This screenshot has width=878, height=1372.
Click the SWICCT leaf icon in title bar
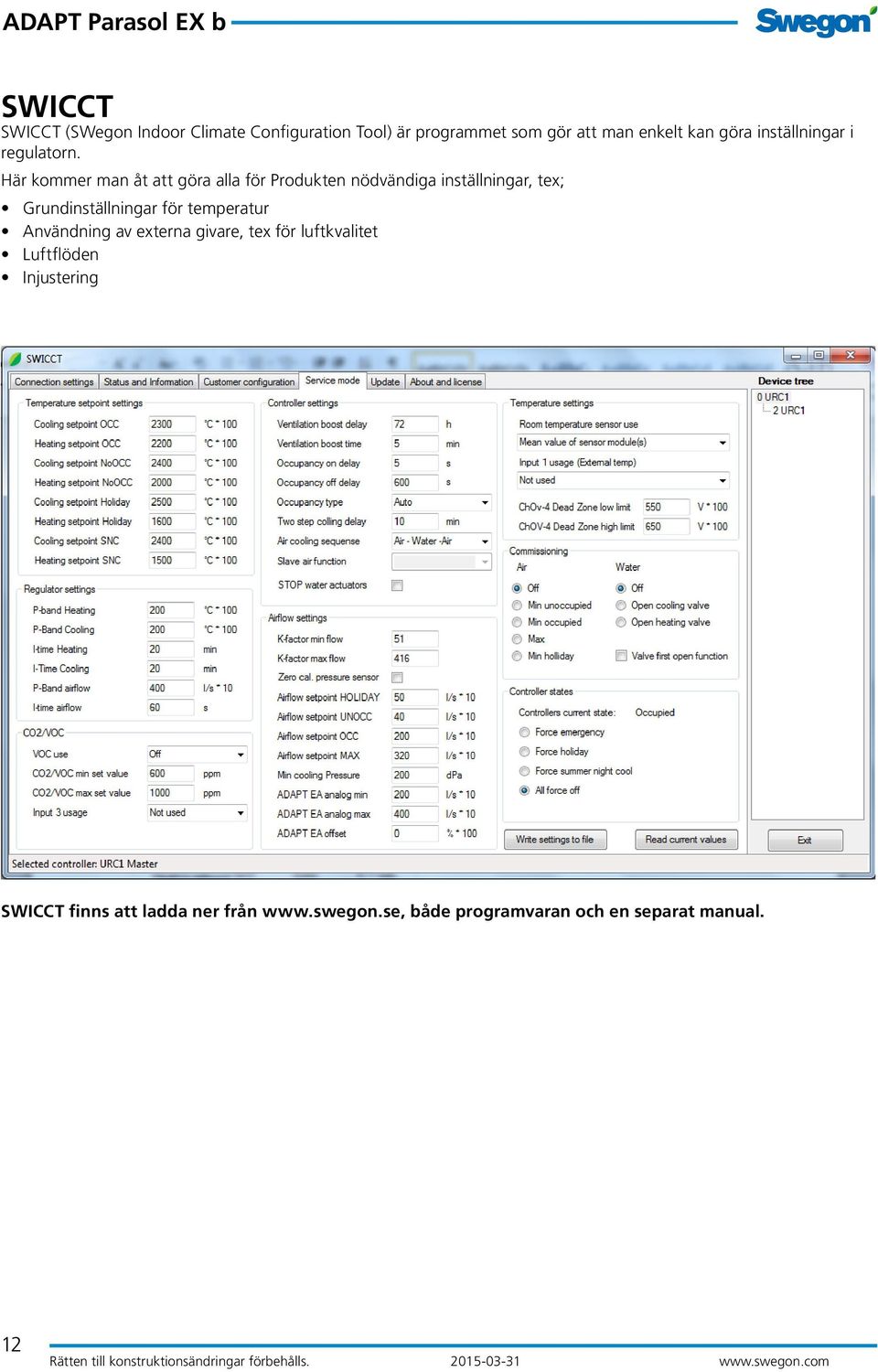[x=15, y=359]
